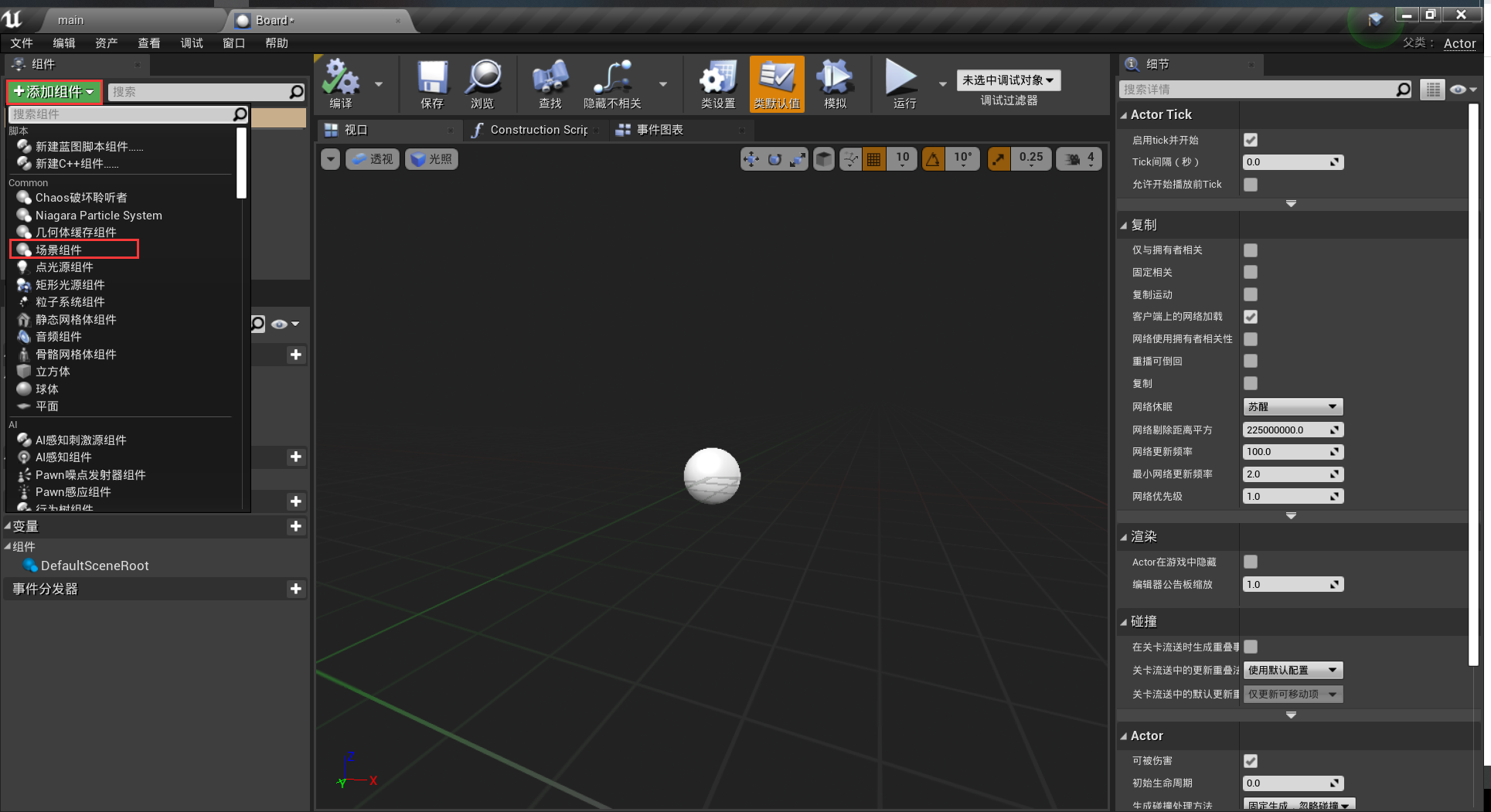Toggle grid snapping icon in viewport

pyautogui.click(x=873, y=159)
